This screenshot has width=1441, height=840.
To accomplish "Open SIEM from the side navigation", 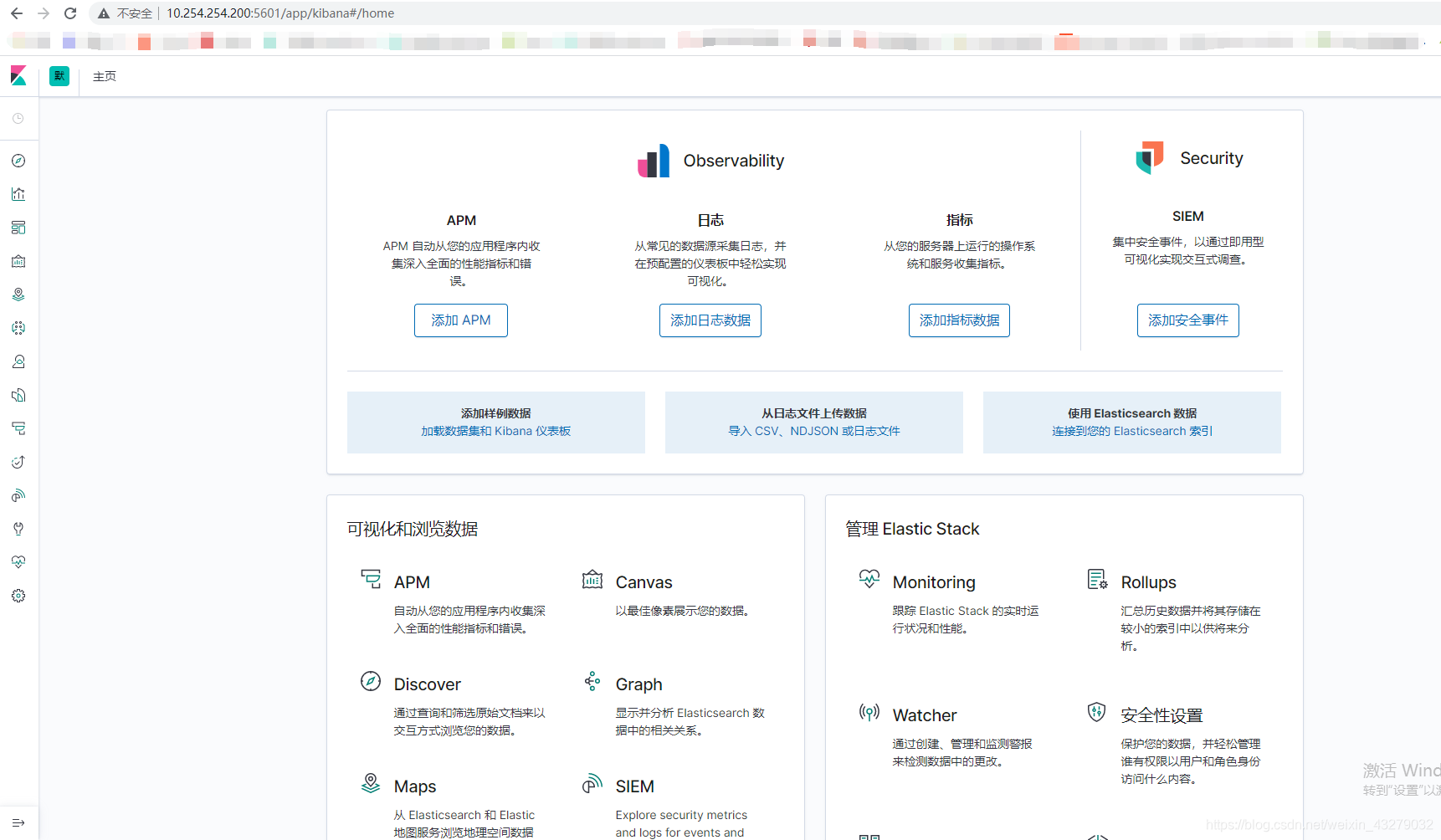I will tap(18, 495).
